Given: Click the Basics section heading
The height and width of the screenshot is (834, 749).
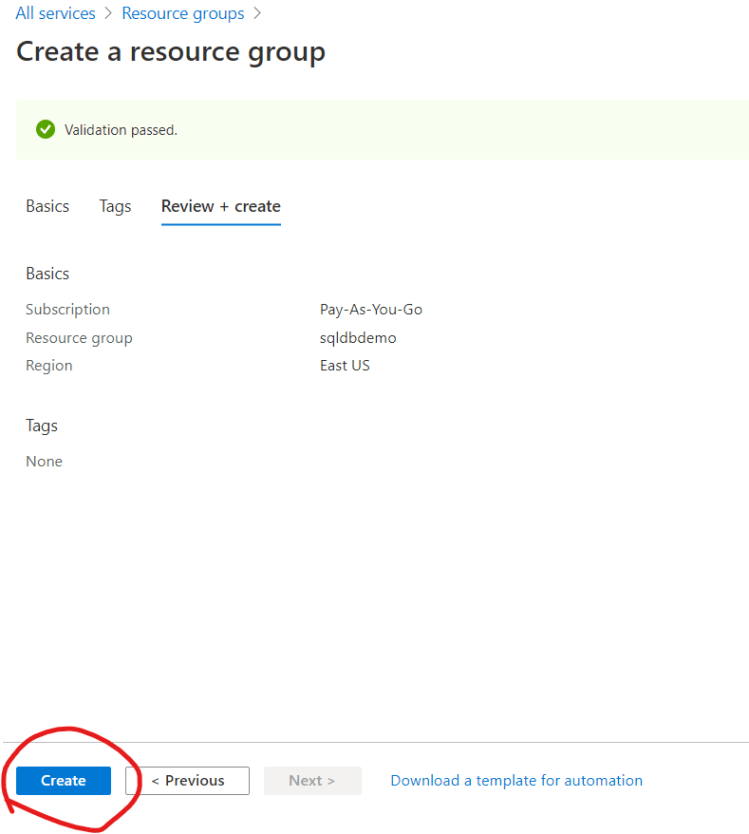Looking at the screenshot, I should point(47,273).
